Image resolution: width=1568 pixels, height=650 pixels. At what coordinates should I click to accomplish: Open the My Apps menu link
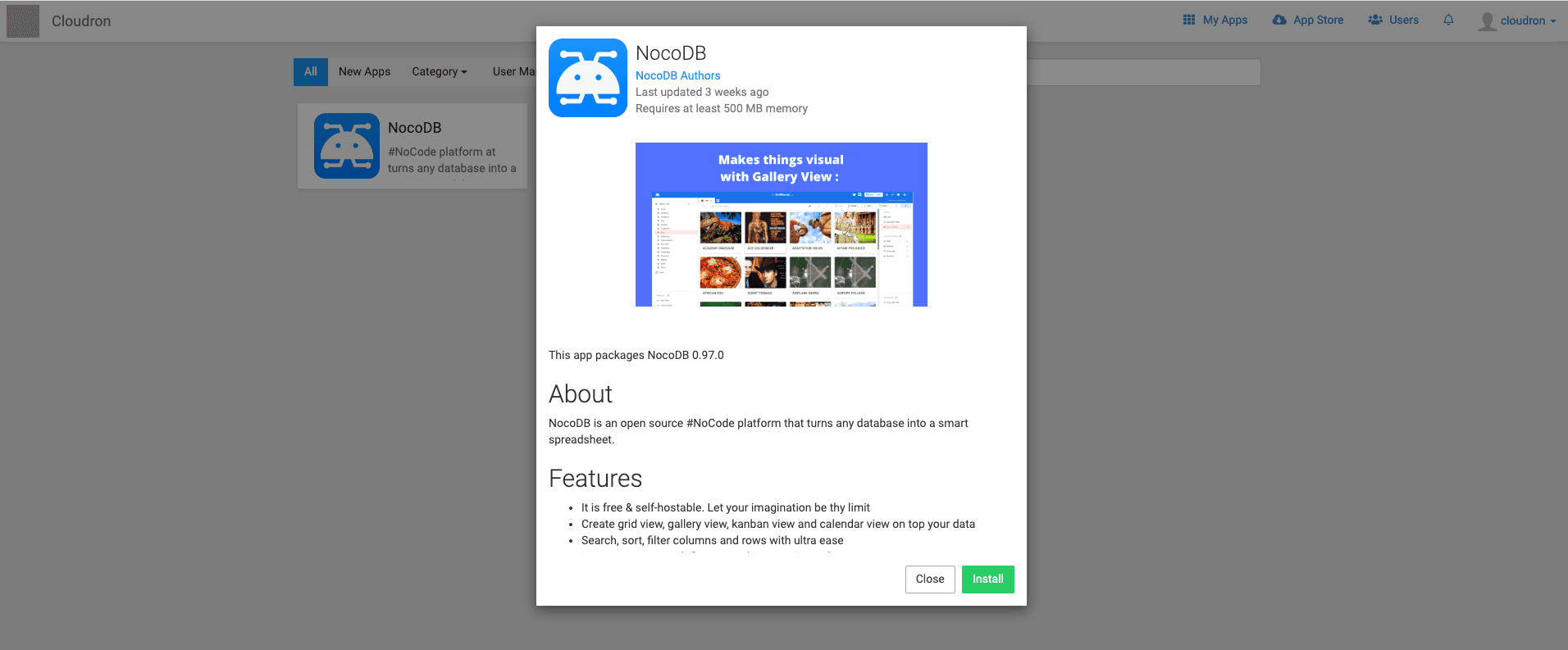tap(1224, 20)
